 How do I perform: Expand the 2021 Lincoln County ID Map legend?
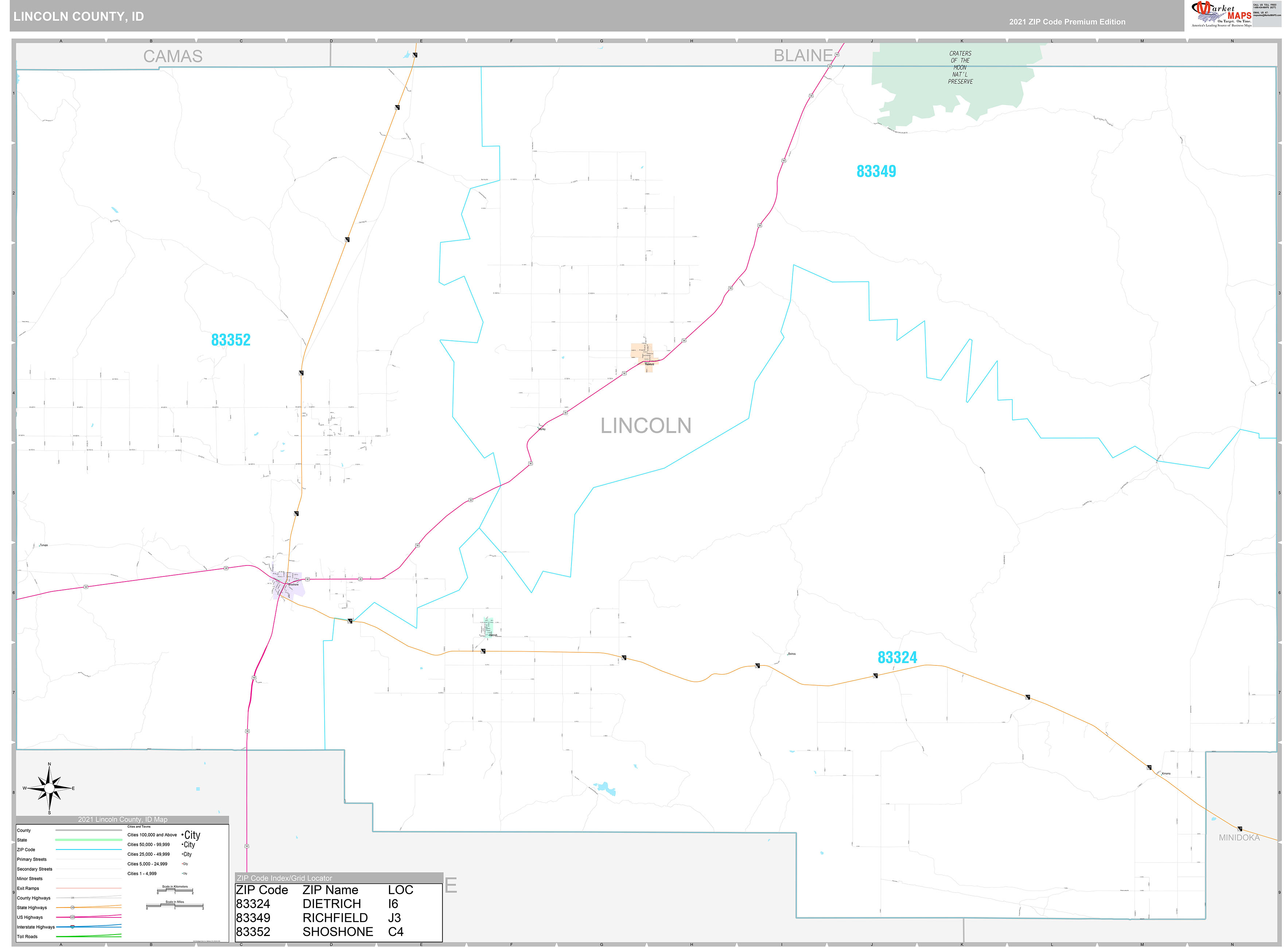tap(122, 820)
